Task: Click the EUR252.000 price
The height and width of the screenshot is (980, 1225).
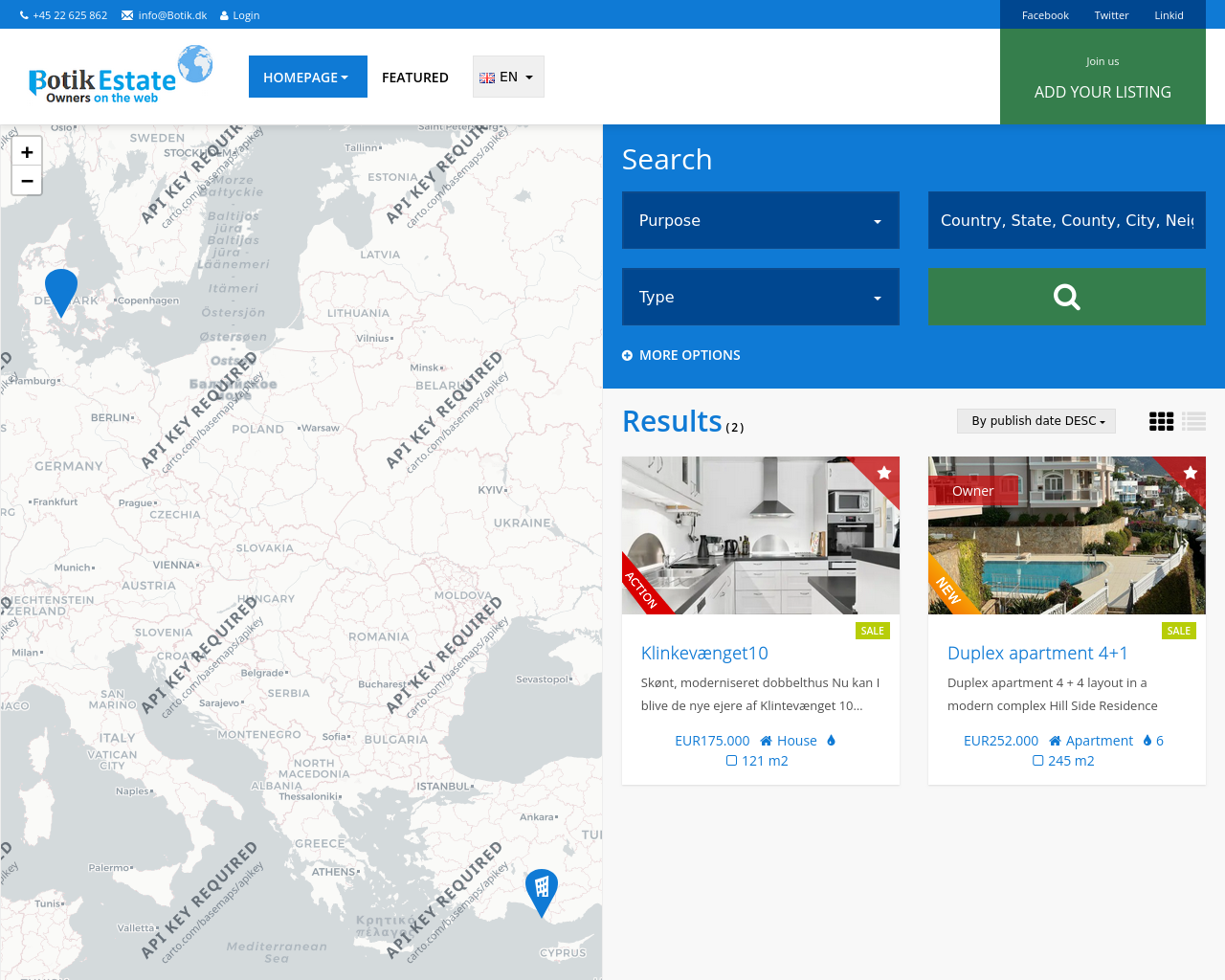Action: (x=1001, y=741)
